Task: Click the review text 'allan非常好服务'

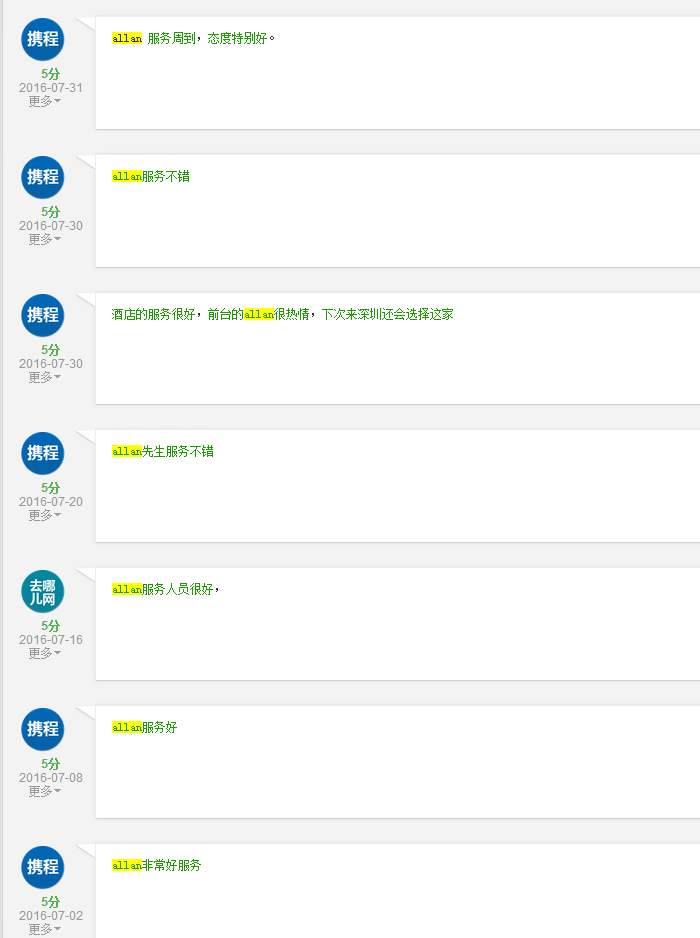Action: 156,866
